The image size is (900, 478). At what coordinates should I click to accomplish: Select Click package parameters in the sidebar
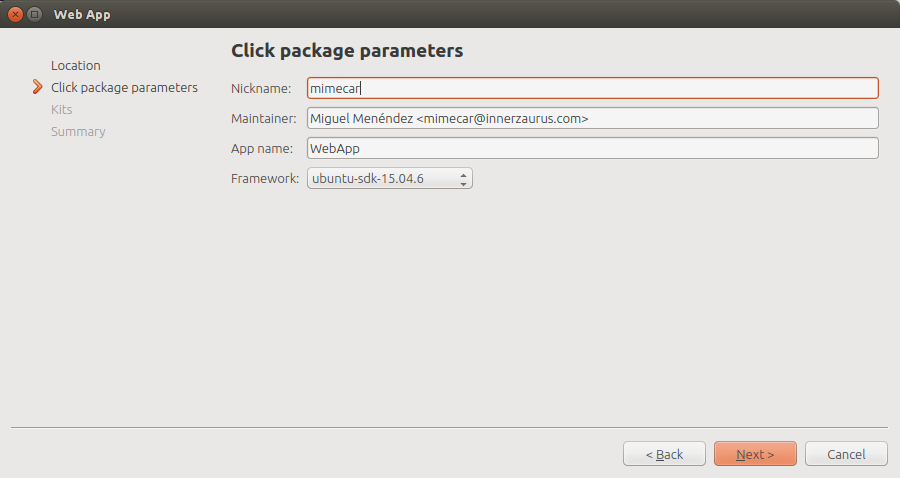click(124, 87)
